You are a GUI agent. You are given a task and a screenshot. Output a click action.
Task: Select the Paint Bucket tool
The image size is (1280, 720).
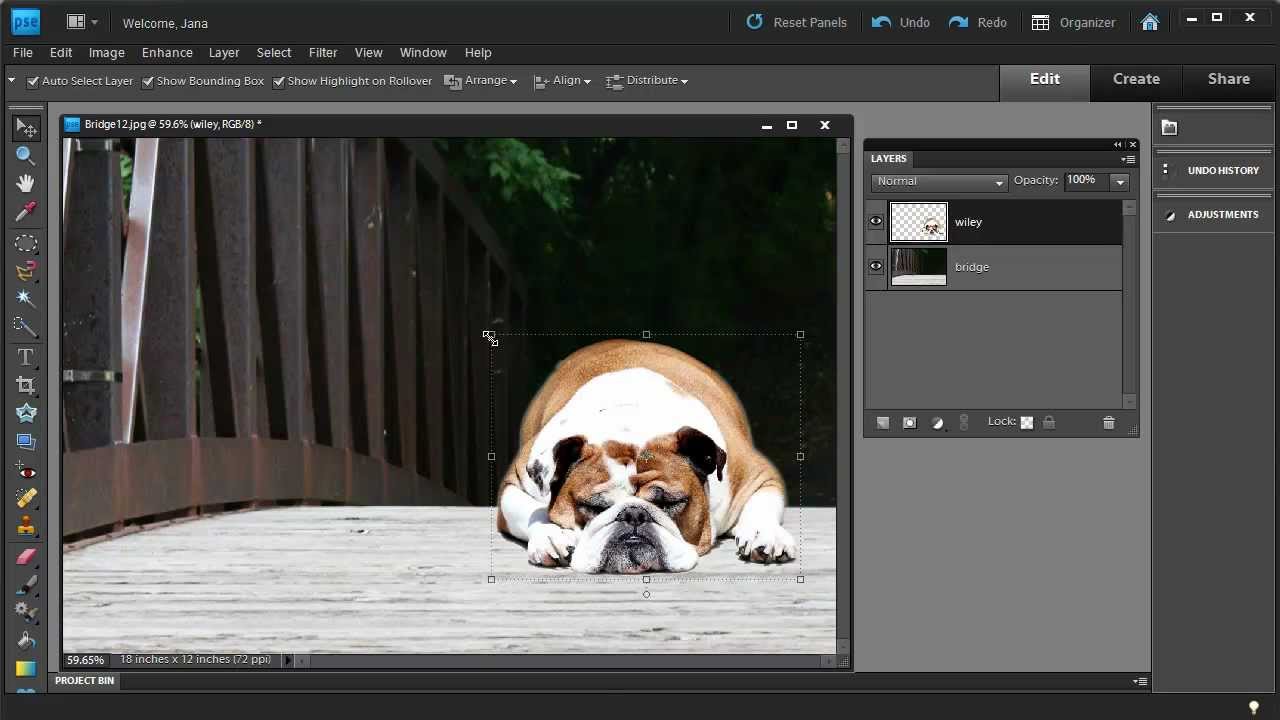click(x=26, y=641)
